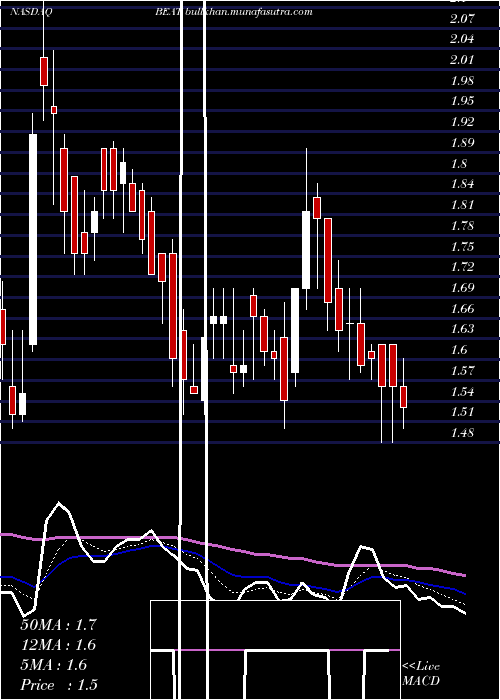
Task: Click the 1.48 price axis label
Action: [x=462, y=433]
